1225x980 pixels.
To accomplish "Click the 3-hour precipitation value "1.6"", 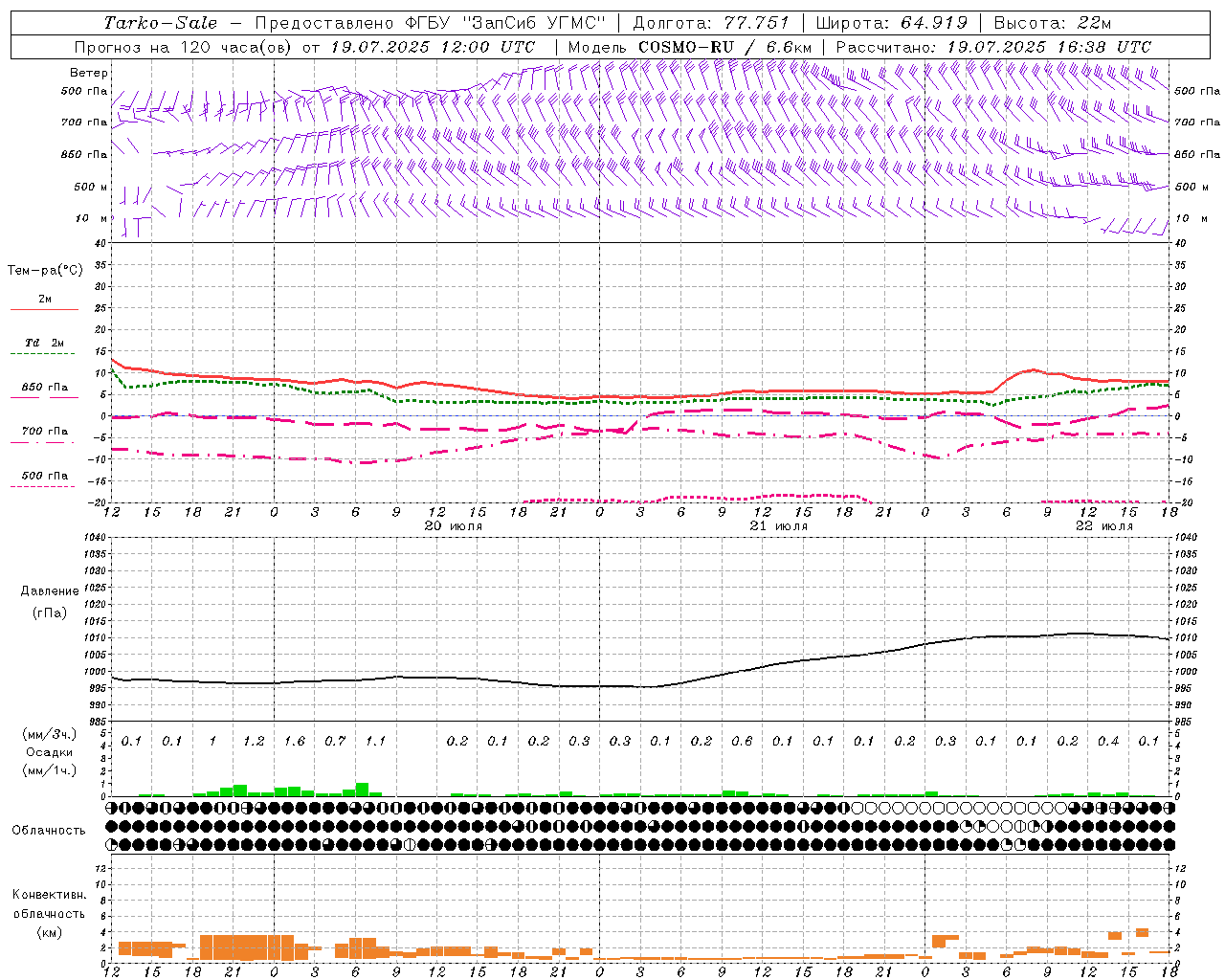I will [295, 742].
